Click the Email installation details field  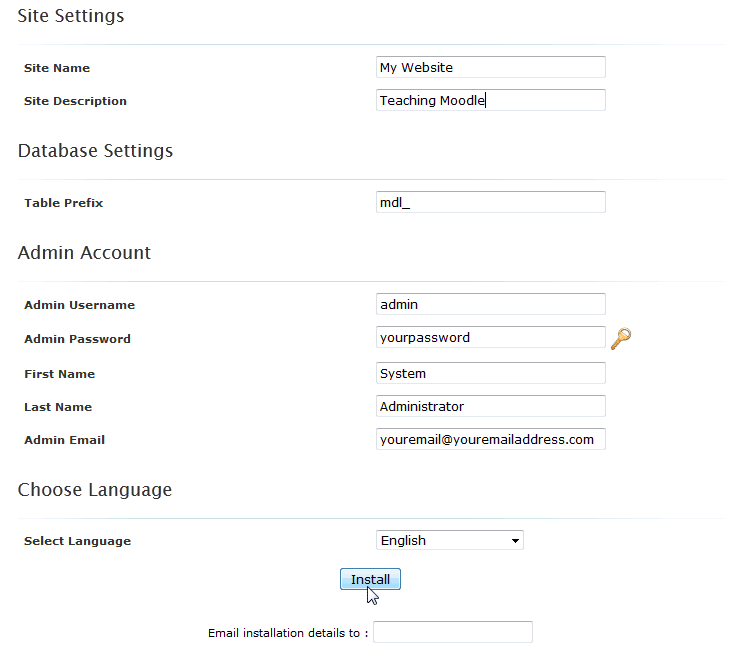click(x=452, y=632)
